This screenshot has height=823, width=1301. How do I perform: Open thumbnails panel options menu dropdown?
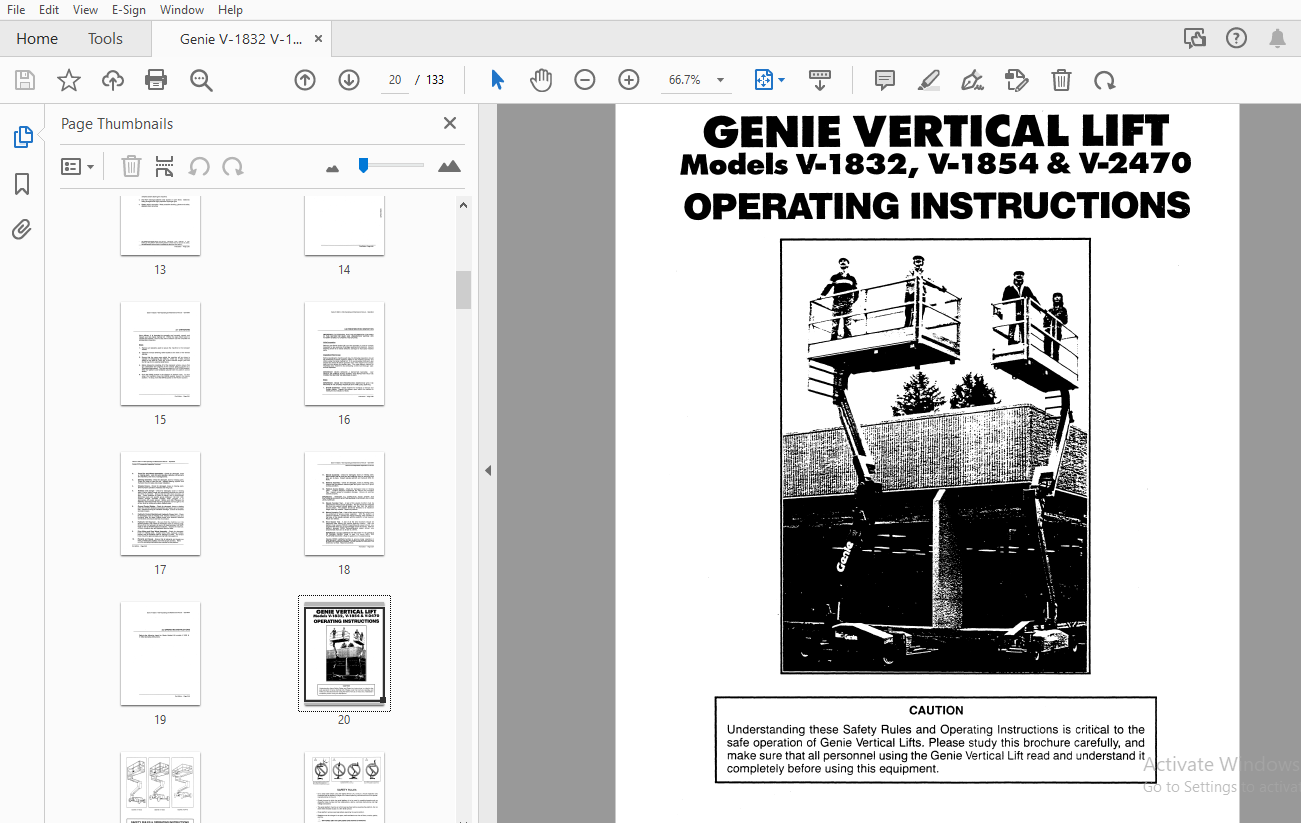click(x=78, y=166)
